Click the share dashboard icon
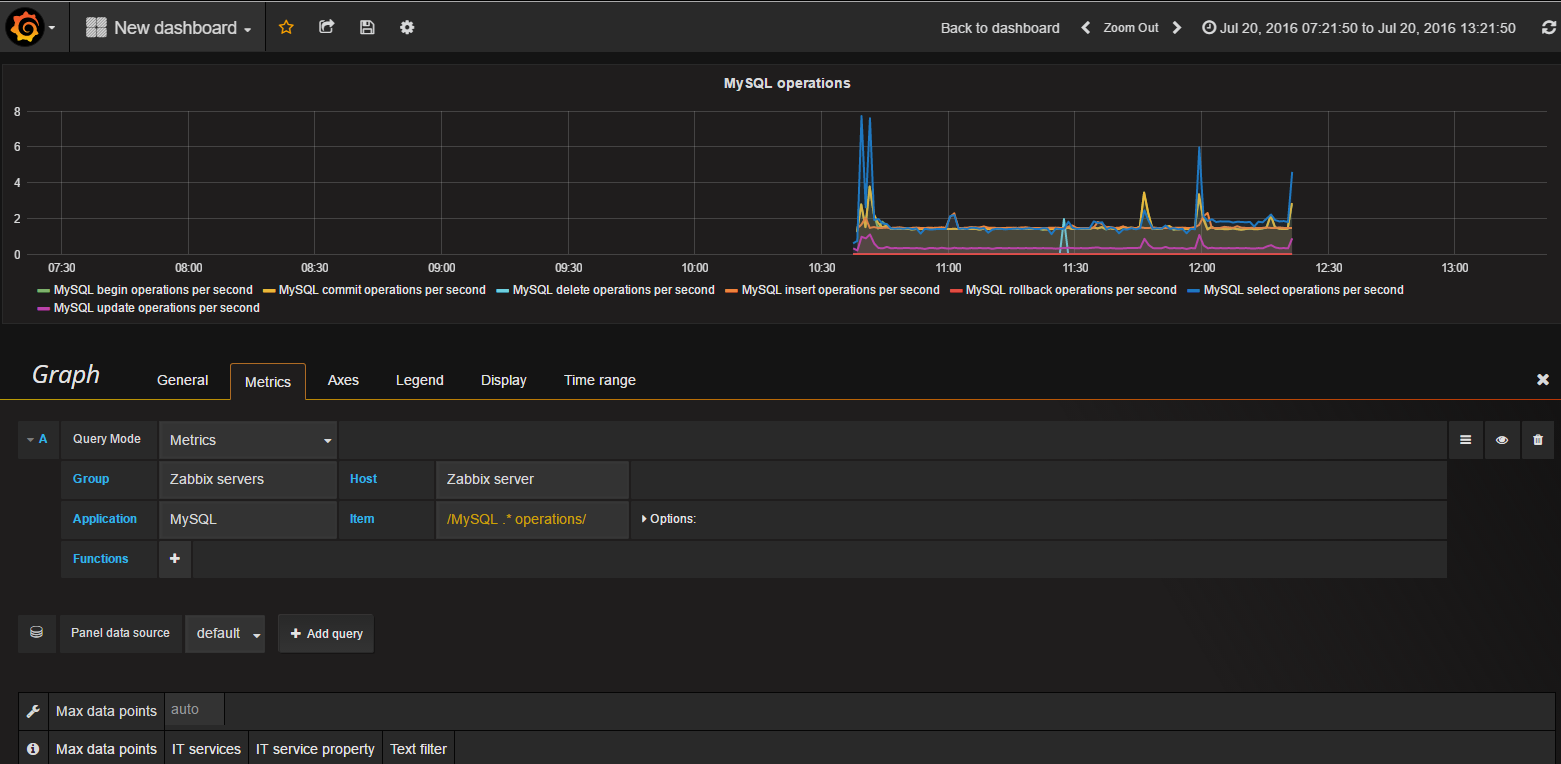This screenshot has height=764, width=1561. 326,28
